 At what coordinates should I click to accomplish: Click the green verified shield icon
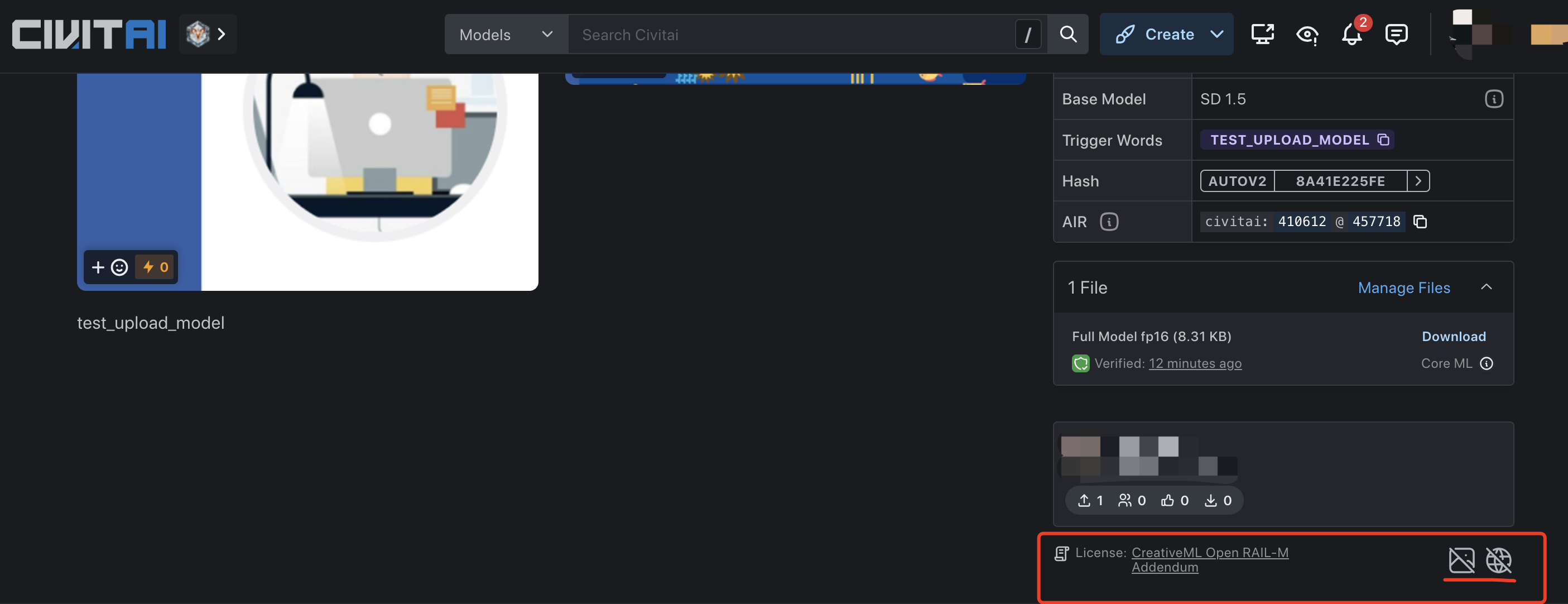click(1080, 363)
